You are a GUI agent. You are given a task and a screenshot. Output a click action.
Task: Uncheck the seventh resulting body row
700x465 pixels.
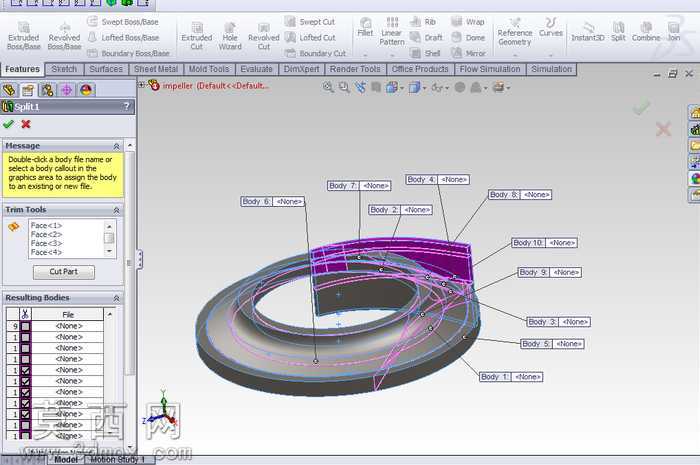click(x=25, y=392)
